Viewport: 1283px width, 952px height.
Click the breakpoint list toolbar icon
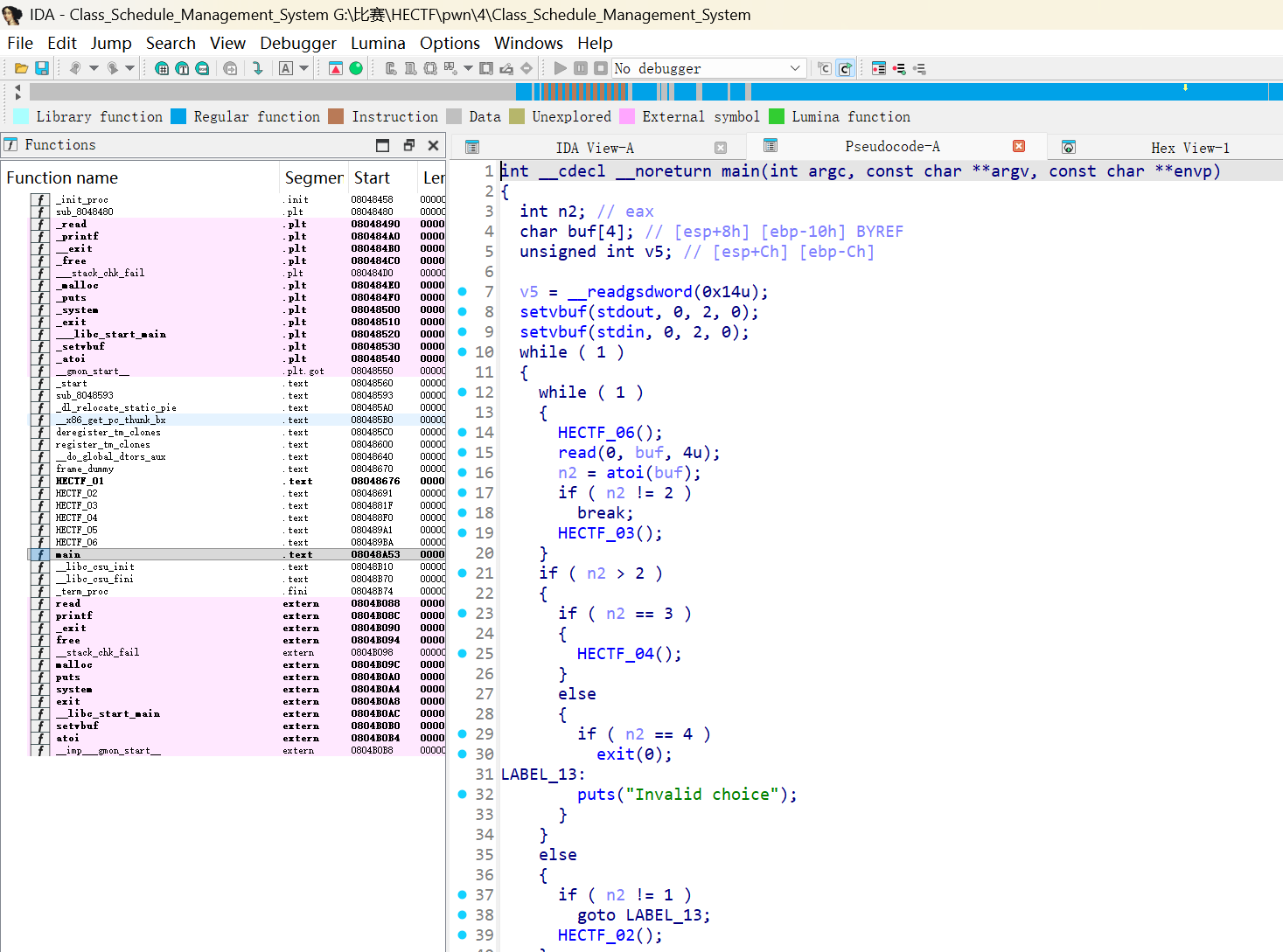click(x=878, y=67)
